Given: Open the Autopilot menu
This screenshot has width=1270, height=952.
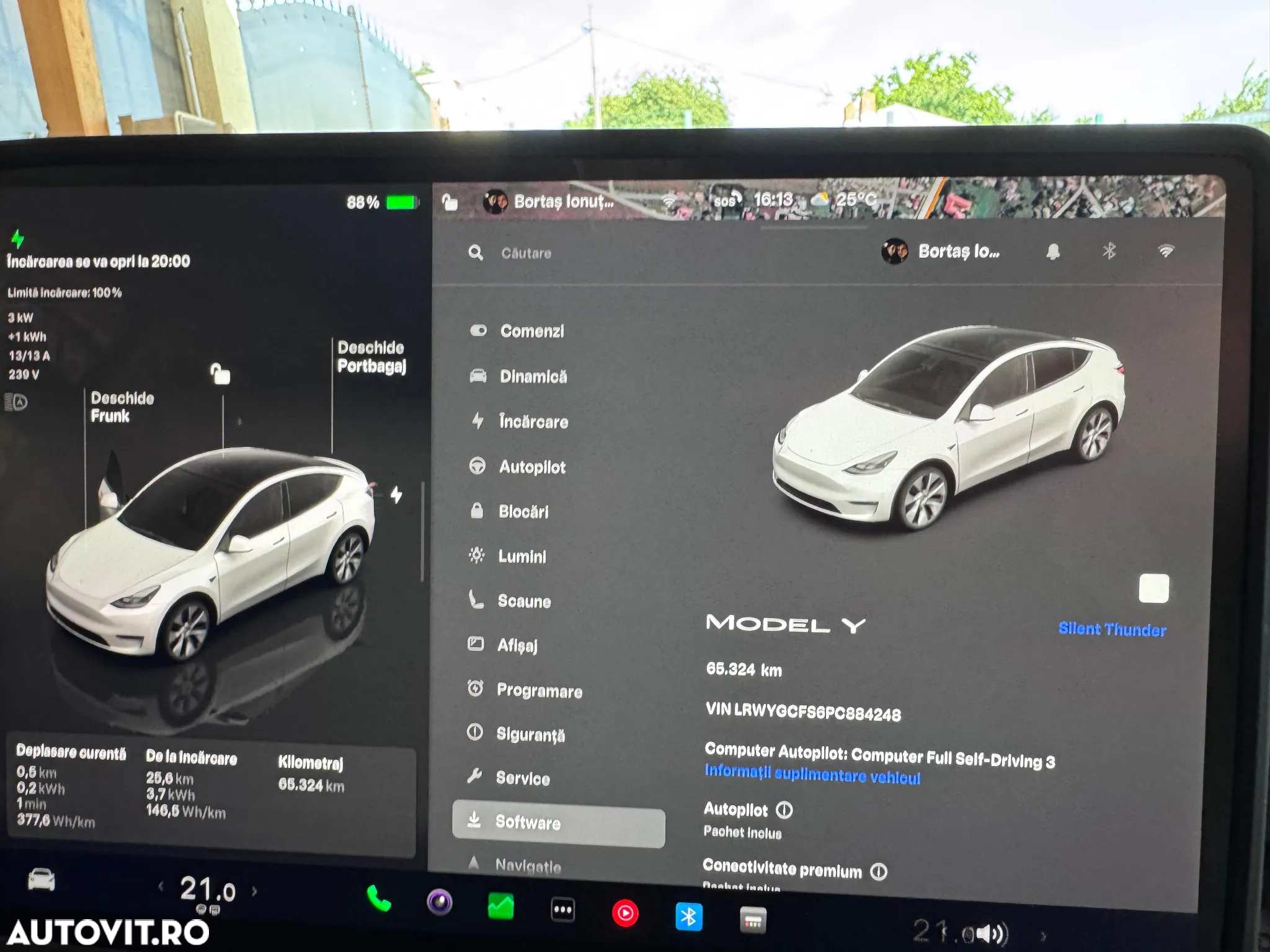Looking at the screenshot, I should point(517,467).
